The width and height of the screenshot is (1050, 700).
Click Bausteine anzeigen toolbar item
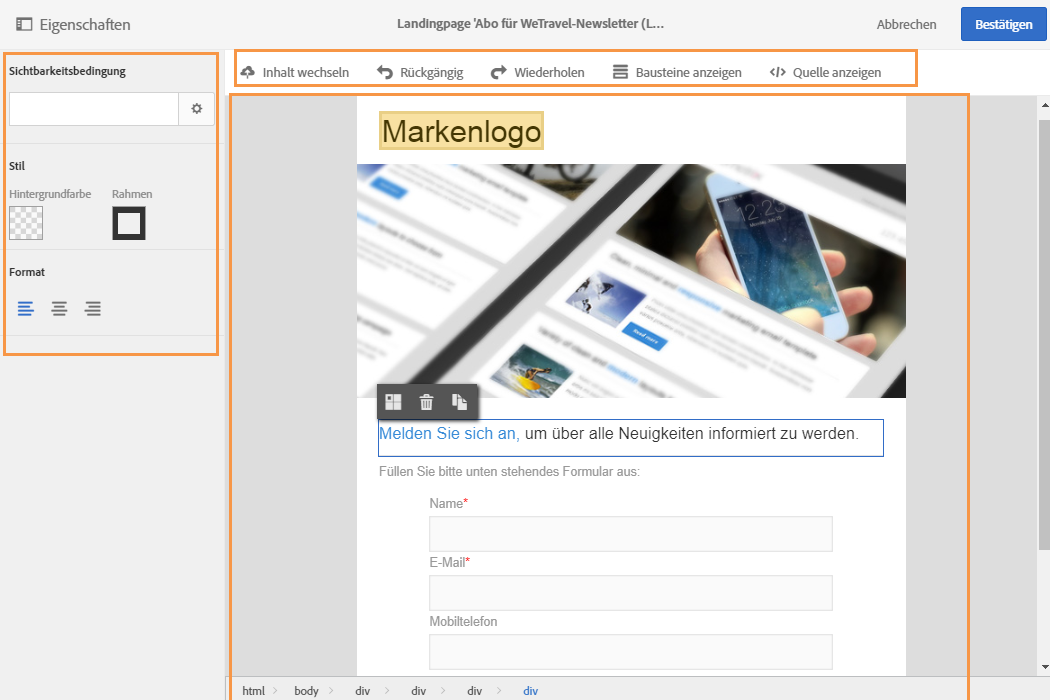pos(677,72)
